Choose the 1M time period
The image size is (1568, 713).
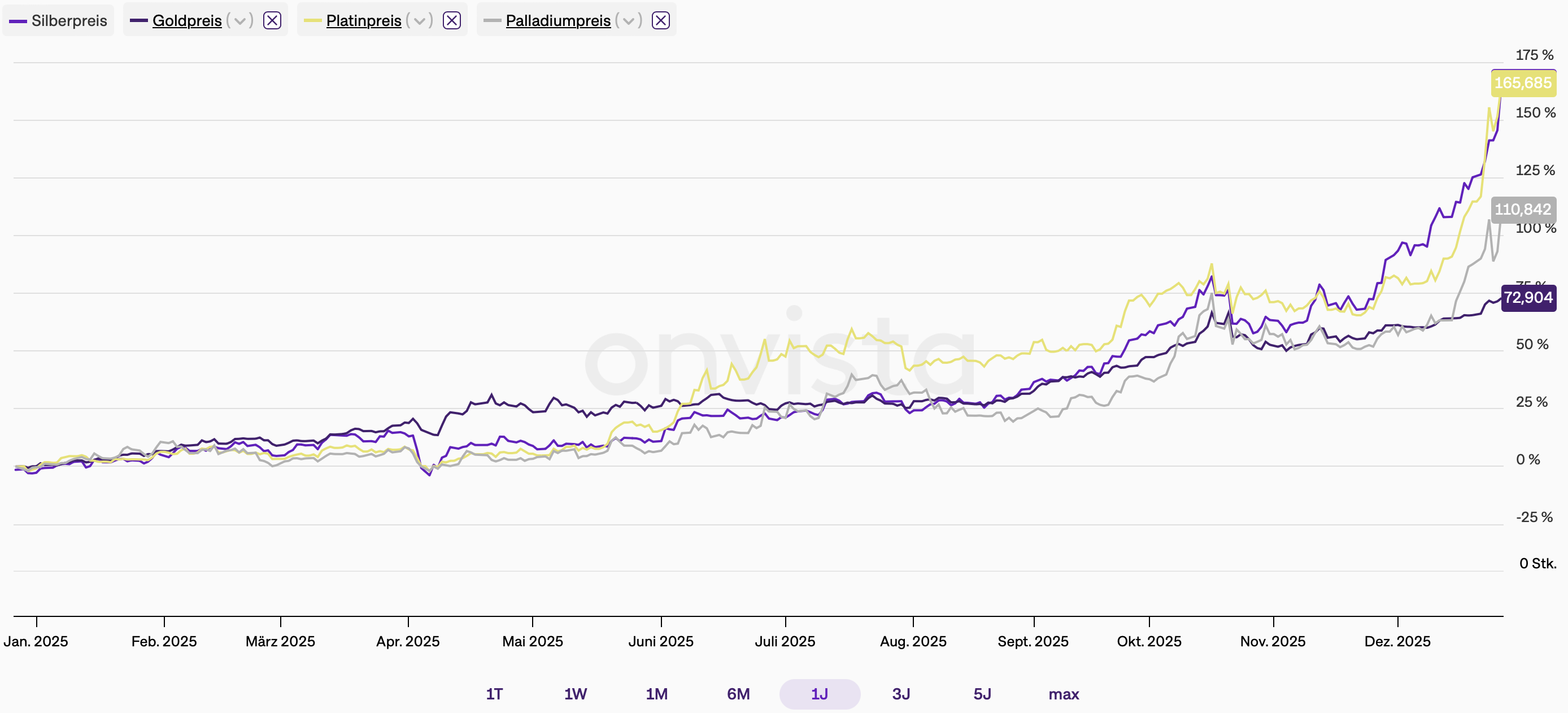pyautogui.click(x=657, y=694)
